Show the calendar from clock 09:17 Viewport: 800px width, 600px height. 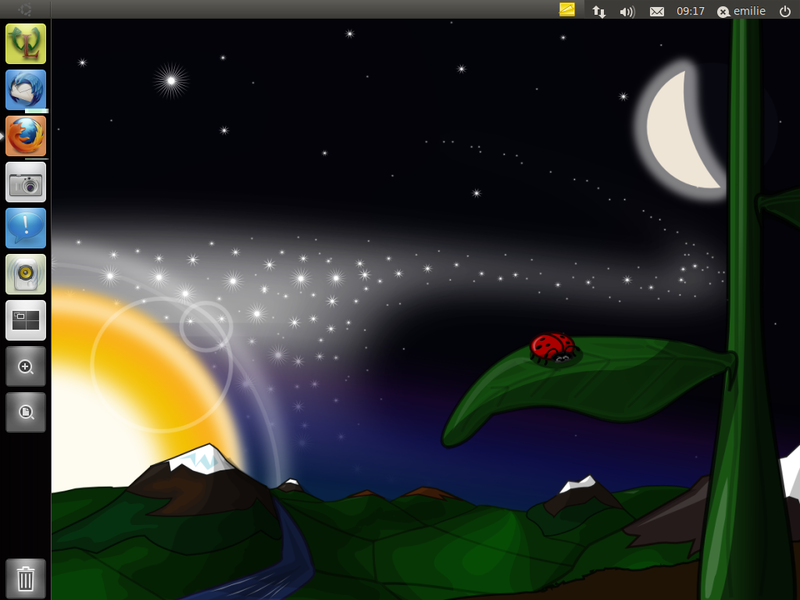pos(690,11)
